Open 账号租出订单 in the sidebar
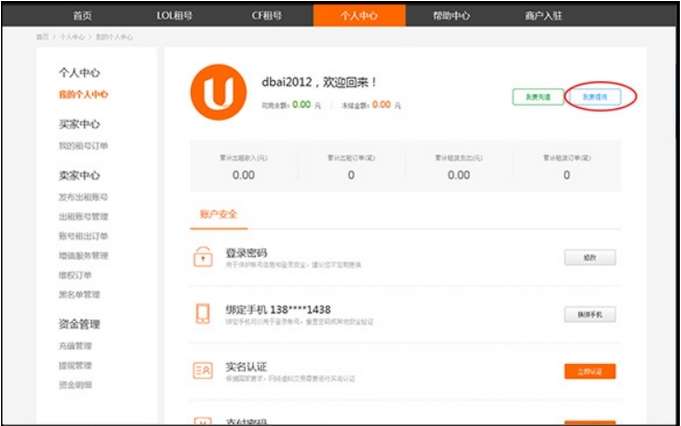 click(83, 236)
